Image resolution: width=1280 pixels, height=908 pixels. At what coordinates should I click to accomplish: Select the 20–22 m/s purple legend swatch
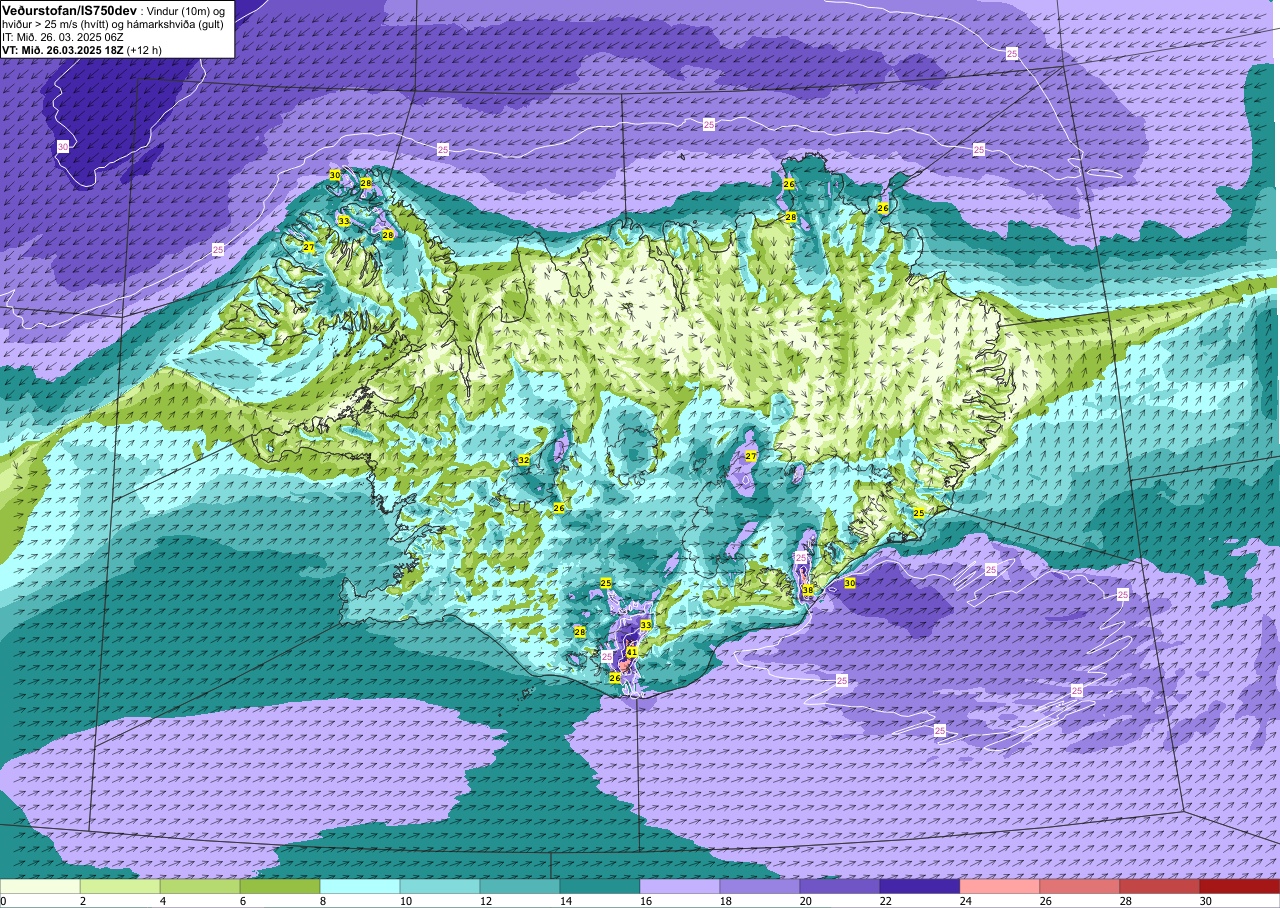pos(840,886)
